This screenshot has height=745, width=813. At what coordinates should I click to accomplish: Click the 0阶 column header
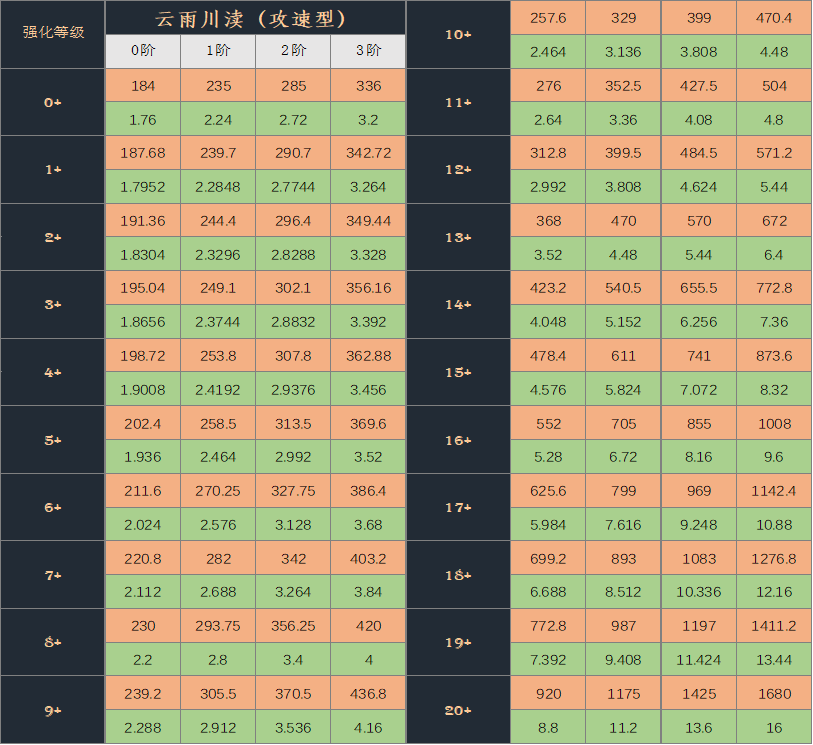[143, 51]
